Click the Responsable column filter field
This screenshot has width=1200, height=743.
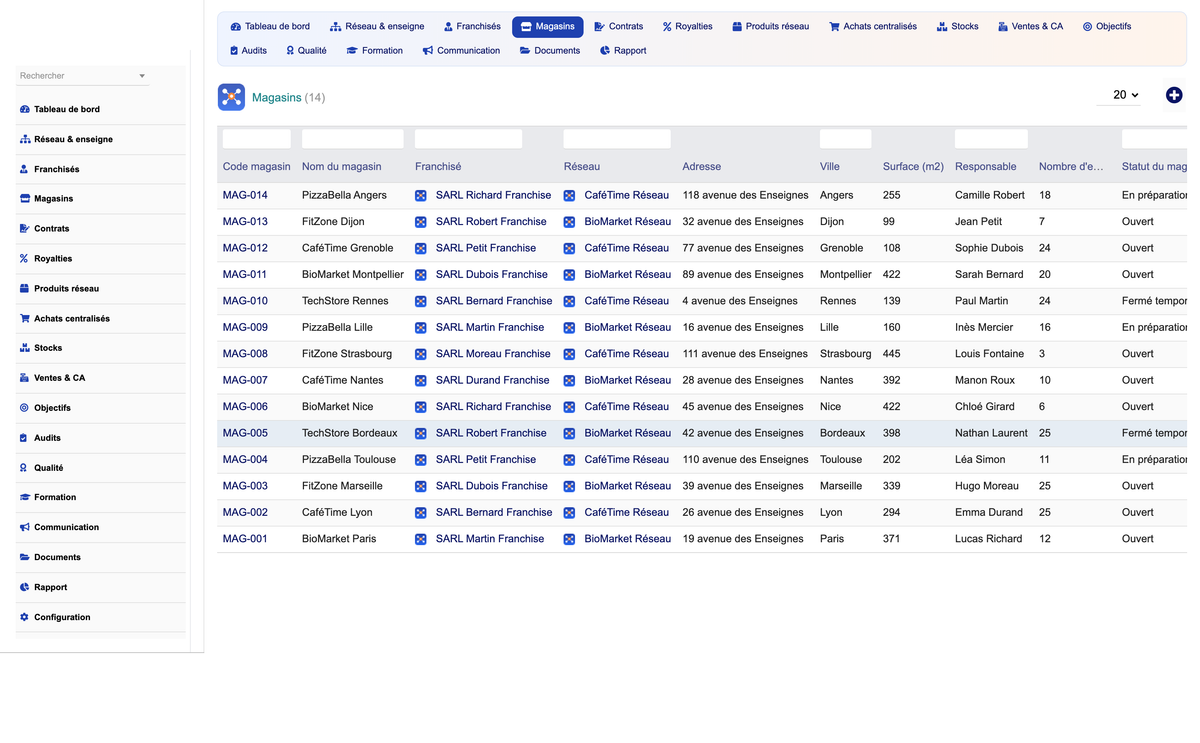(x=991, y=139)
